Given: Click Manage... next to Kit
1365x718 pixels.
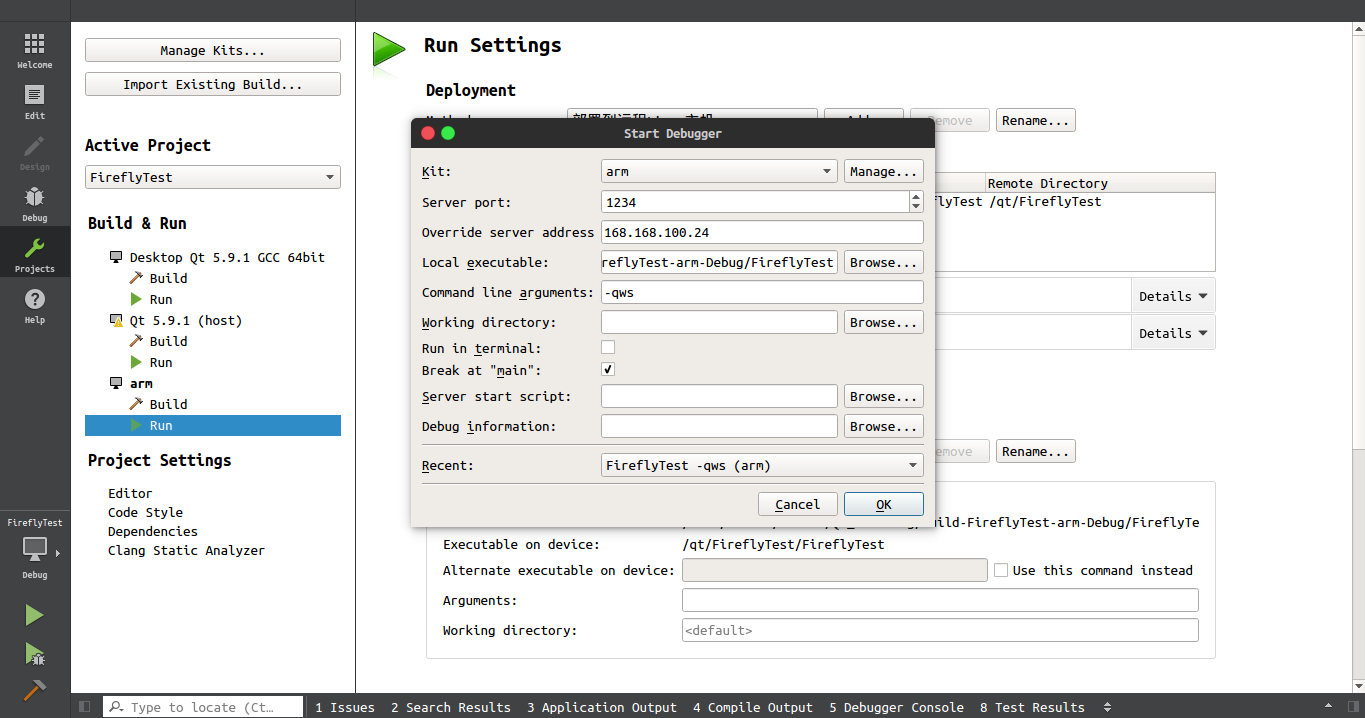Looking at the screenshot, I should coord(884,171).
